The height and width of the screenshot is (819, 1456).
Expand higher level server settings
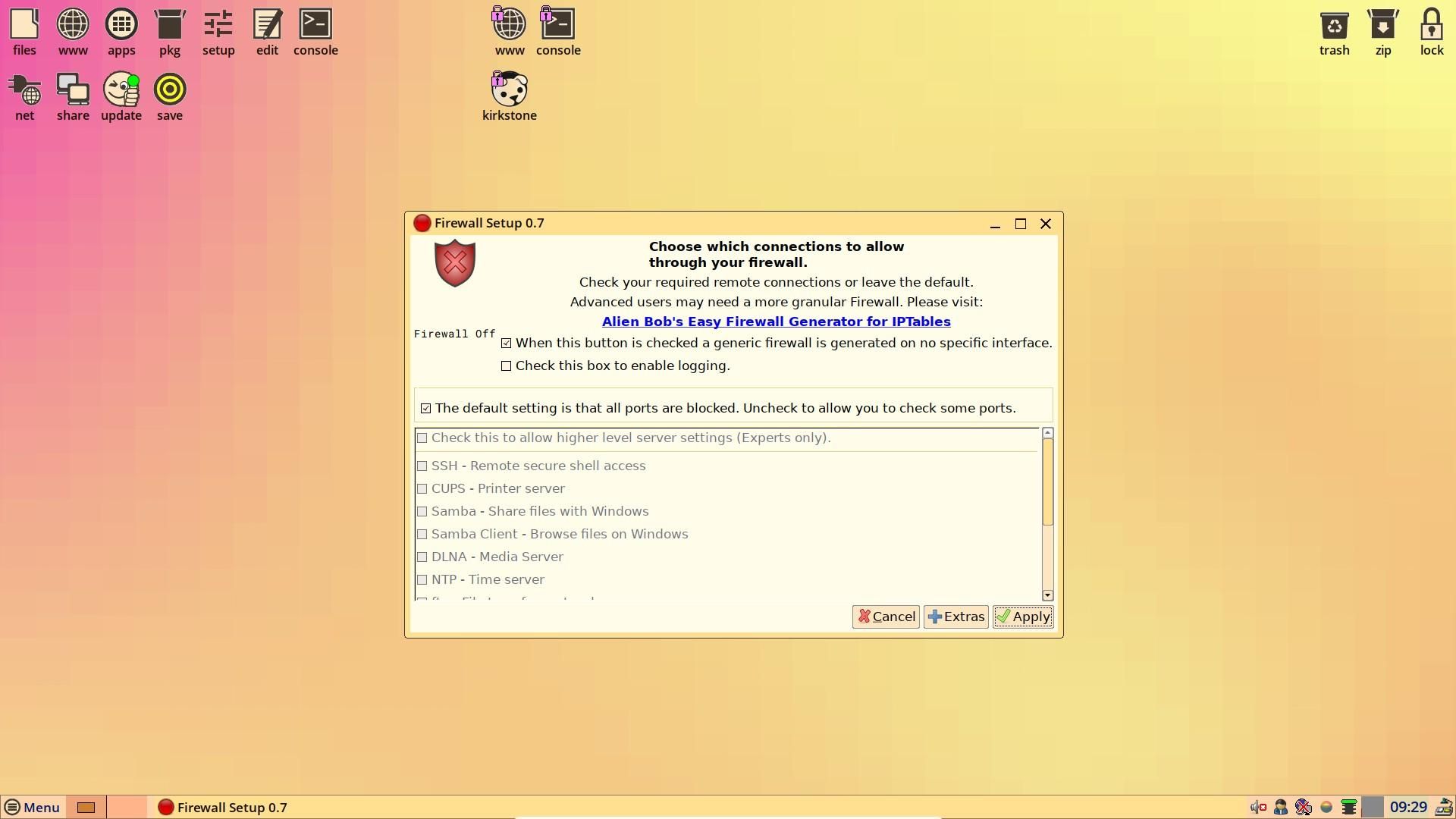423,437
